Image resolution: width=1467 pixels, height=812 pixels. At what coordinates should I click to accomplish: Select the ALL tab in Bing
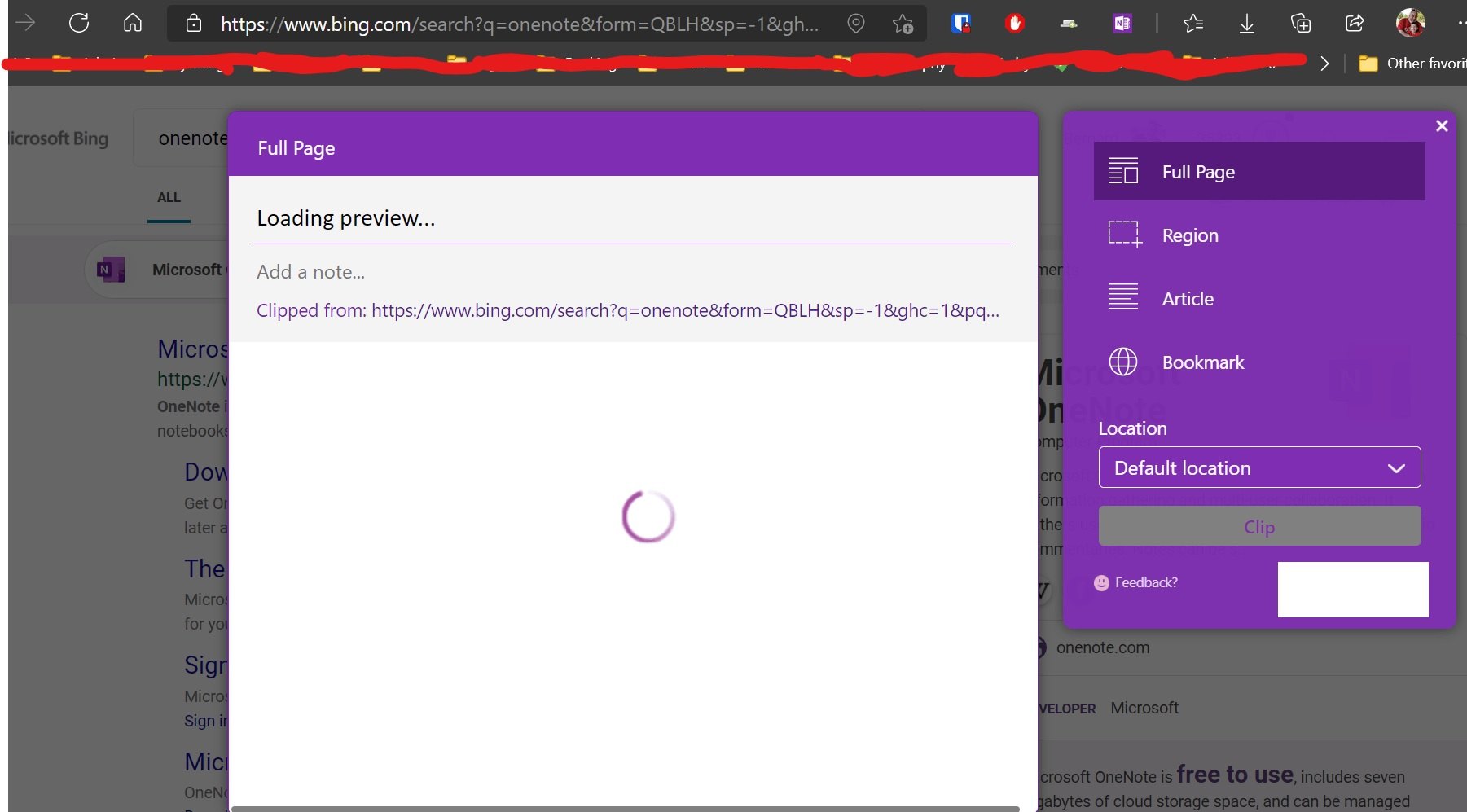[x=169, y=197]
